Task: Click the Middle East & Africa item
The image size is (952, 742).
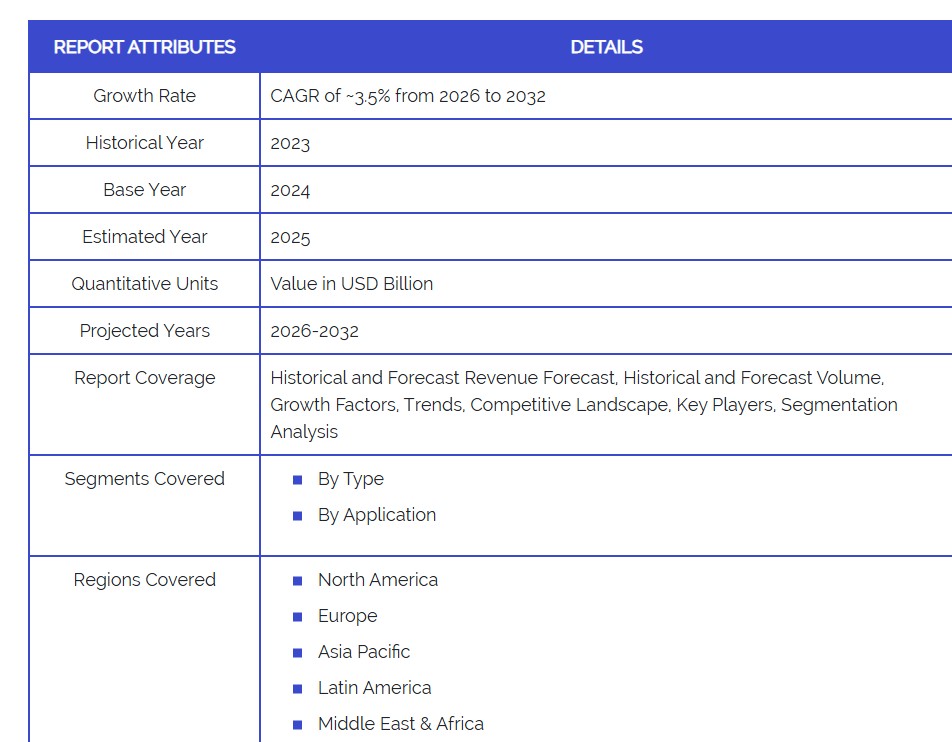Action: pyautogui.click(x=400, y=724)
